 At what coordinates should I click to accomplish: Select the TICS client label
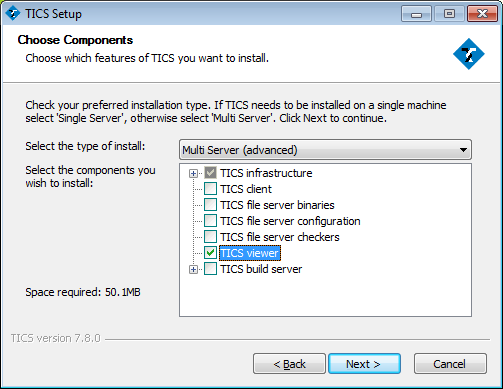pos(246,189)
